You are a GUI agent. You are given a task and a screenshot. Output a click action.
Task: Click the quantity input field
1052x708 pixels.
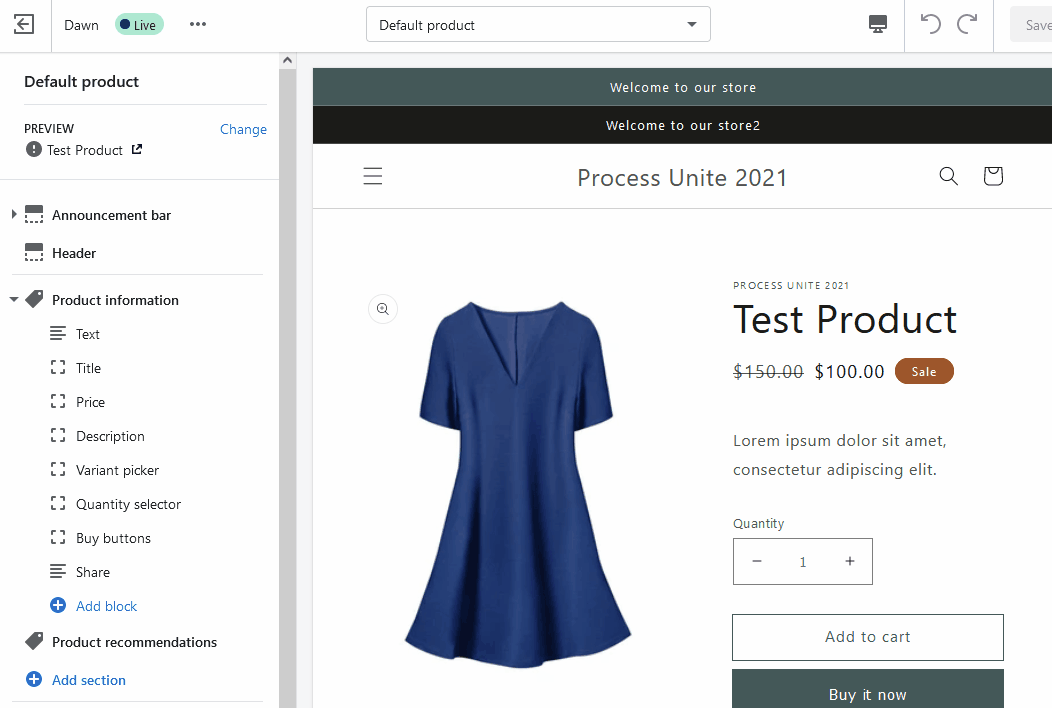tap(802, 562)
